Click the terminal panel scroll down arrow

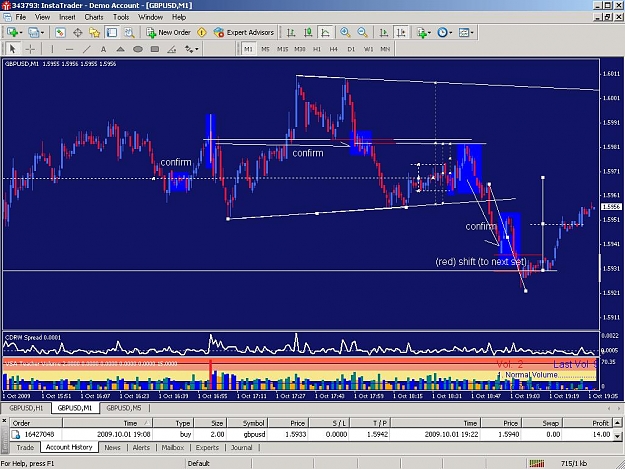pyautogui.click(x=618, y=436)
